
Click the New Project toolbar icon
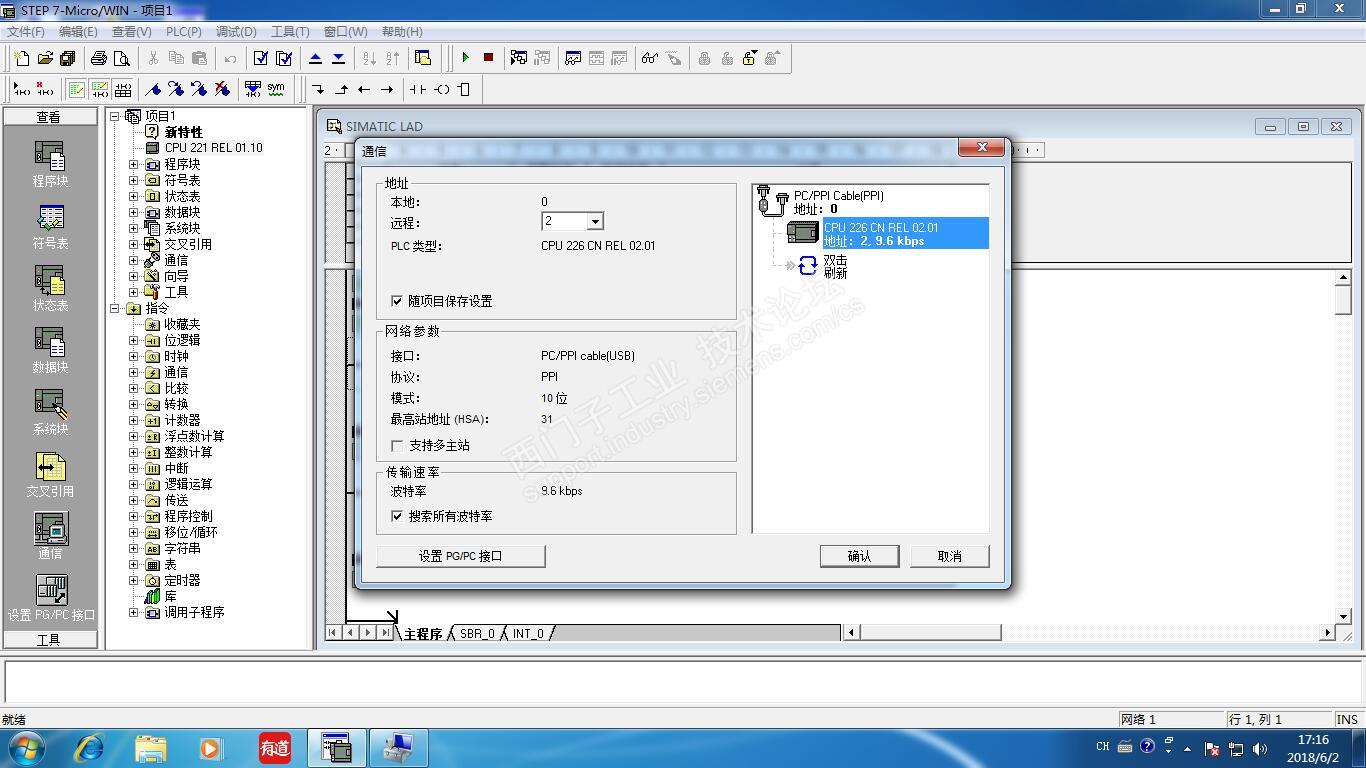22,58
